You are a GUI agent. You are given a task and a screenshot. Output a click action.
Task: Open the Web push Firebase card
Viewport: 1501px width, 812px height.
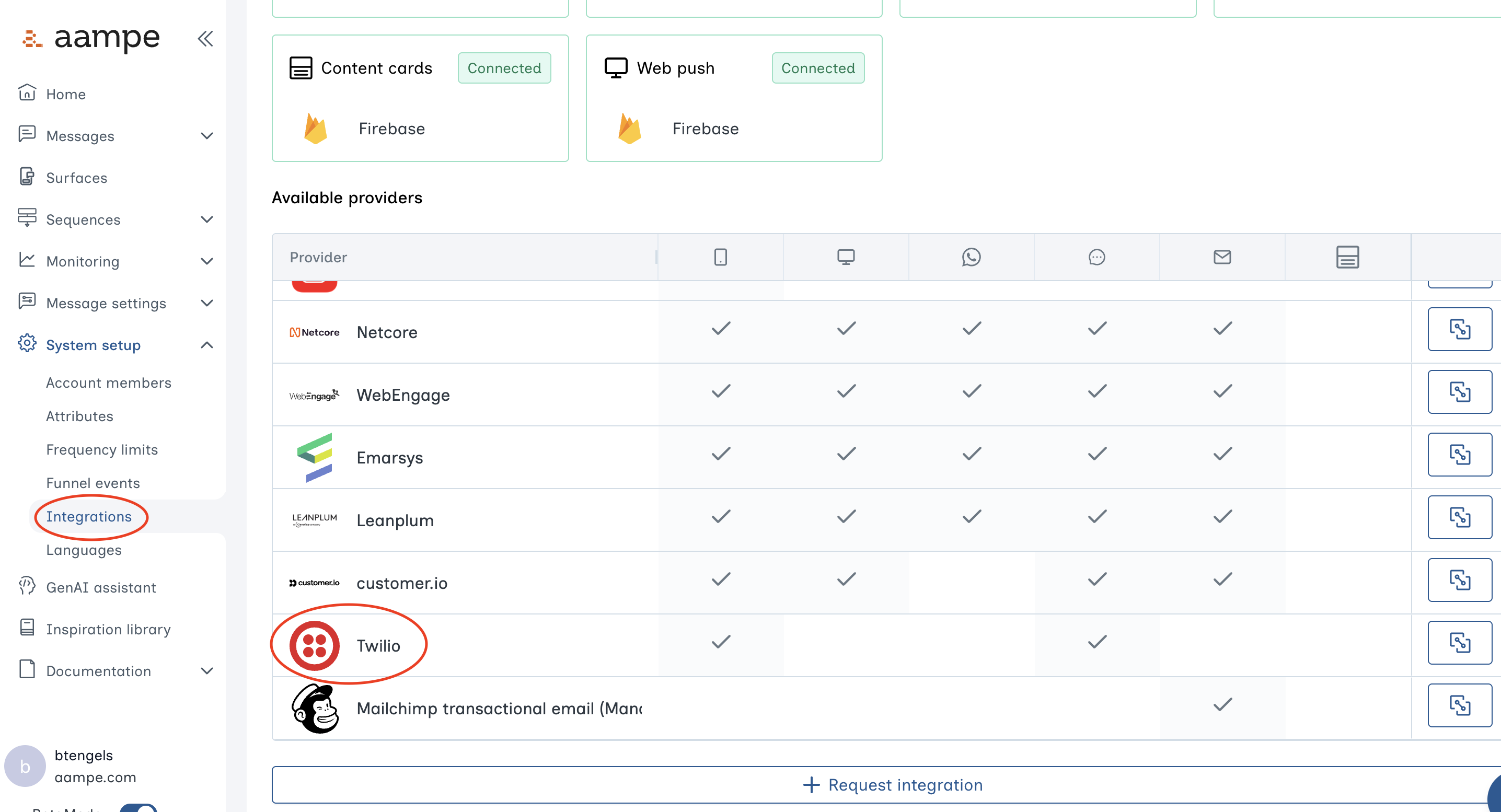coord(734,98)
